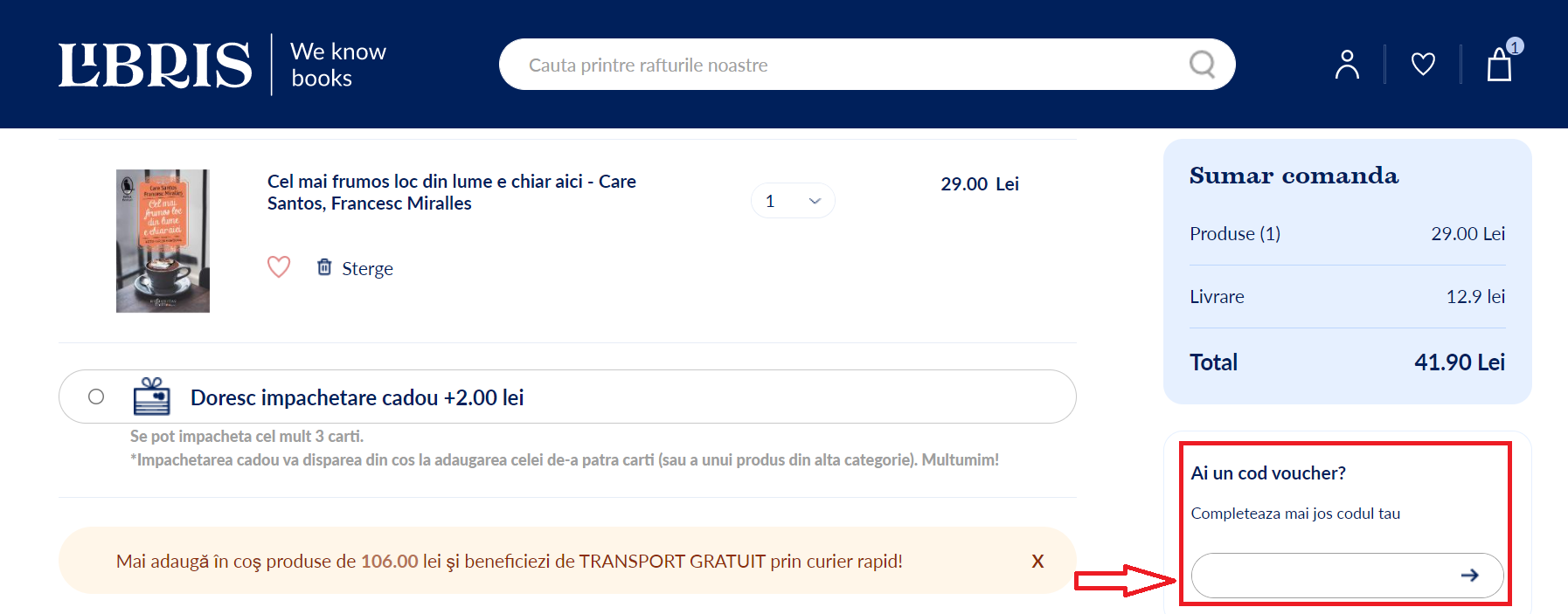Image resolution: width=1568 pixels, height=614 pixels.
Task: Add book to favorites with heart icon
Action: tap(279, 266)
